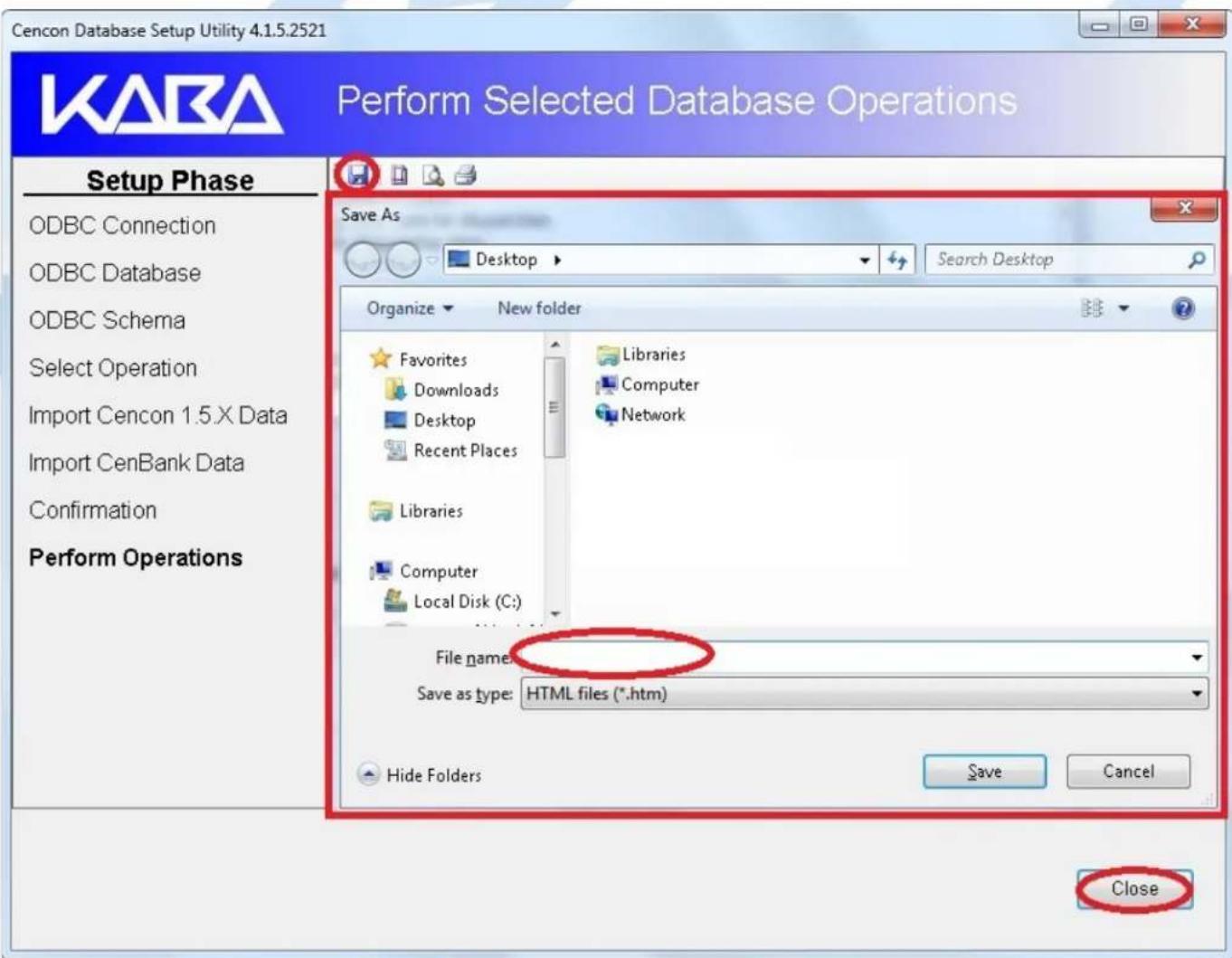The image size is (1232, 958).
Task: Select the Computer item in the file list
Action: click(x=647, y=384)
